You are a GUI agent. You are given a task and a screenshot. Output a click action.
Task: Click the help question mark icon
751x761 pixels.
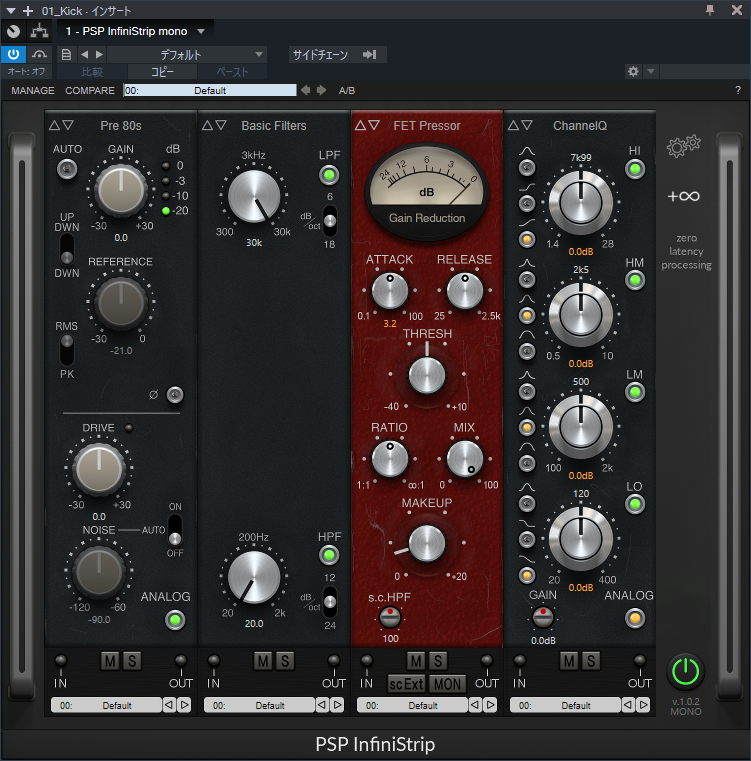[x=737, y=90]
